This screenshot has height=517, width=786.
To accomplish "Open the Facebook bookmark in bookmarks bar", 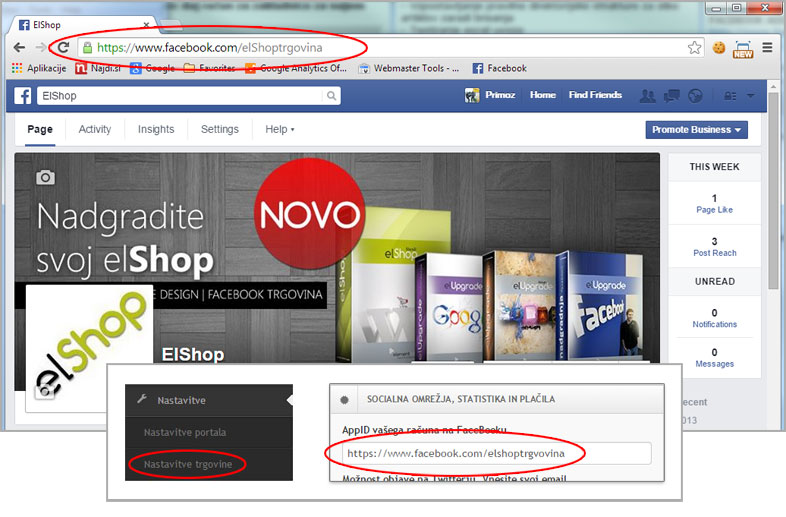I will [x=500, y=68].
